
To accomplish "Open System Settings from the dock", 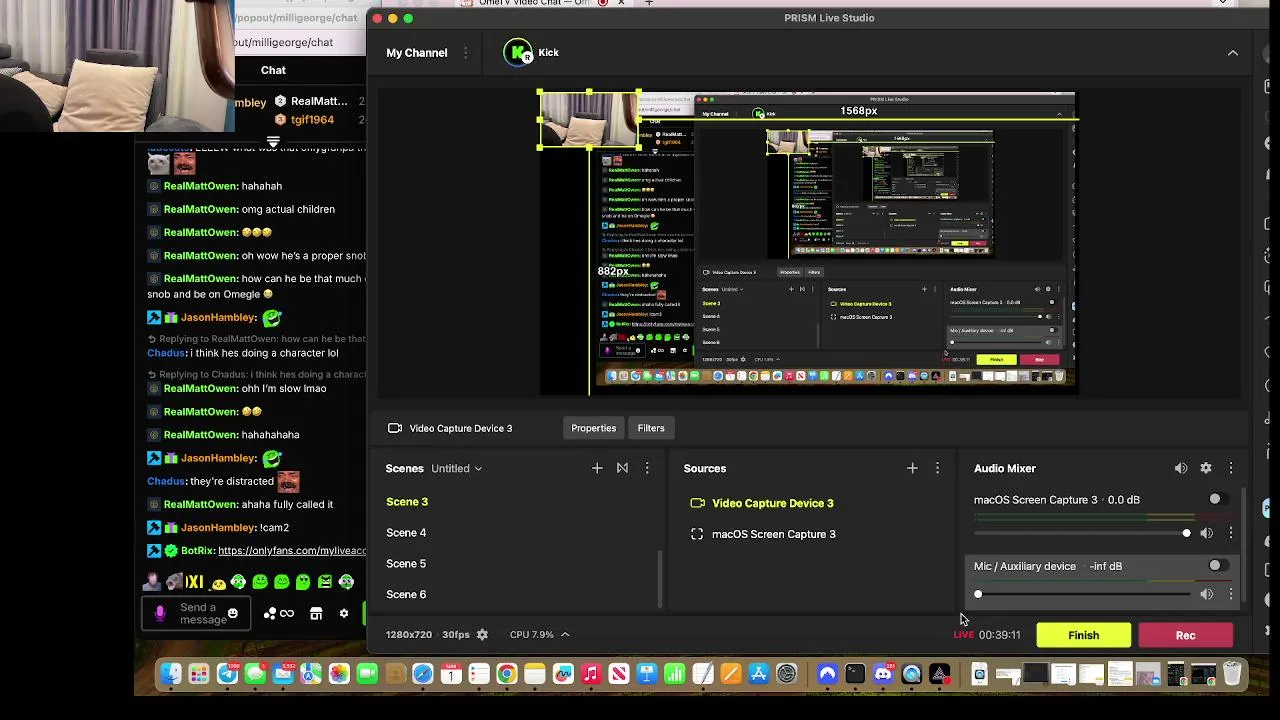I will click(787, 675).
